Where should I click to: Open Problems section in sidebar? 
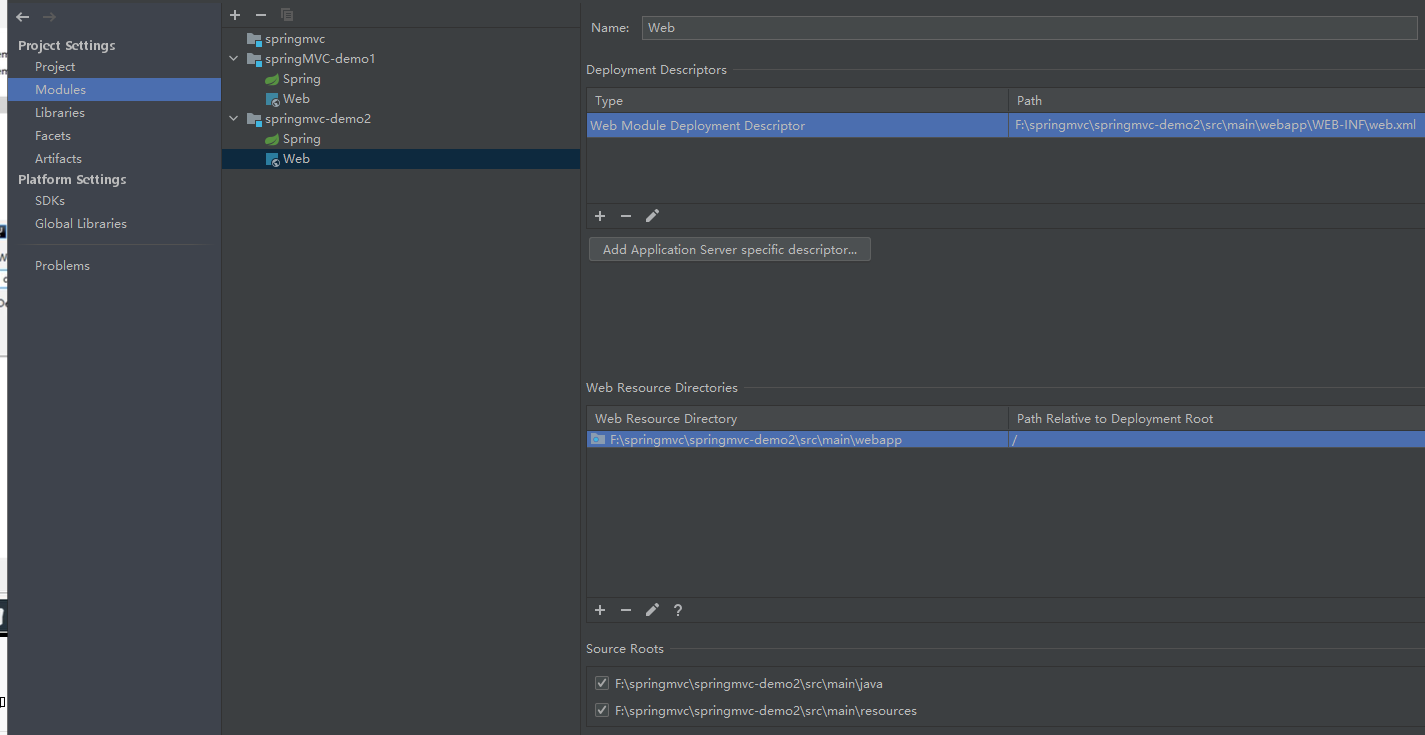pyautogui.click(x=62, y=266)
